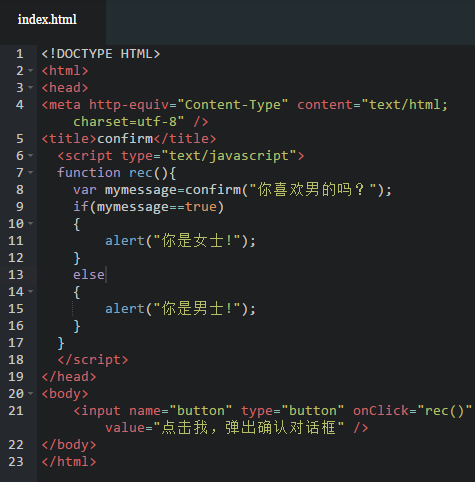The width and height of the screenshot is (475, 482).
Task: Click the charset=utf-8 continuation text
Action: pos(128,122)
